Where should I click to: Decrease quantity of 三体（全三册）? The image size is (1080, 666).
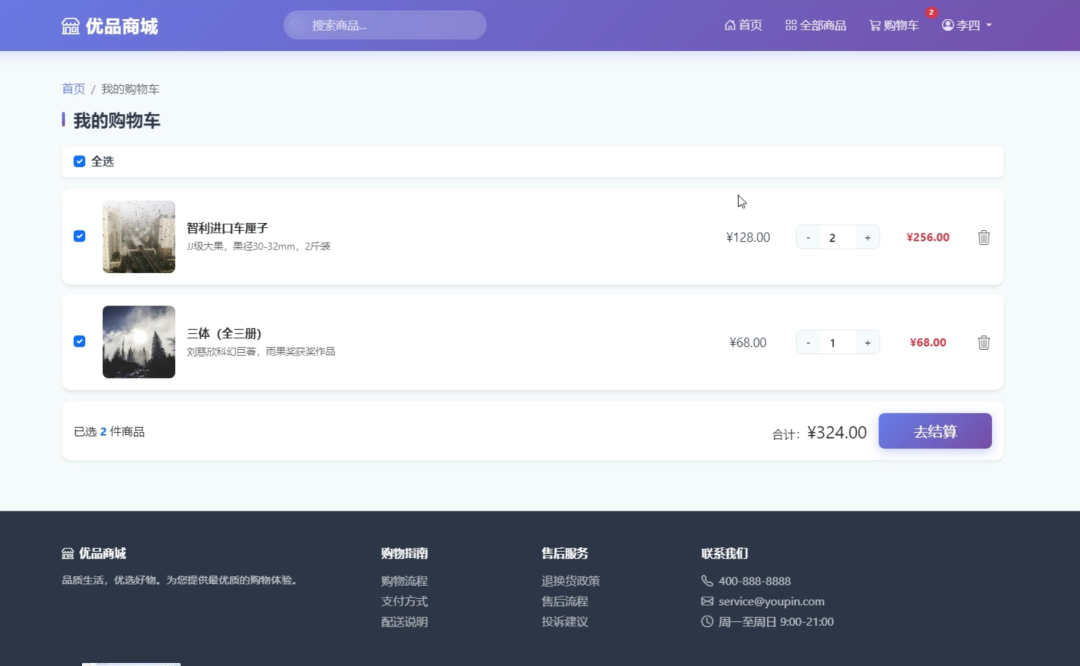click(808, 343)
